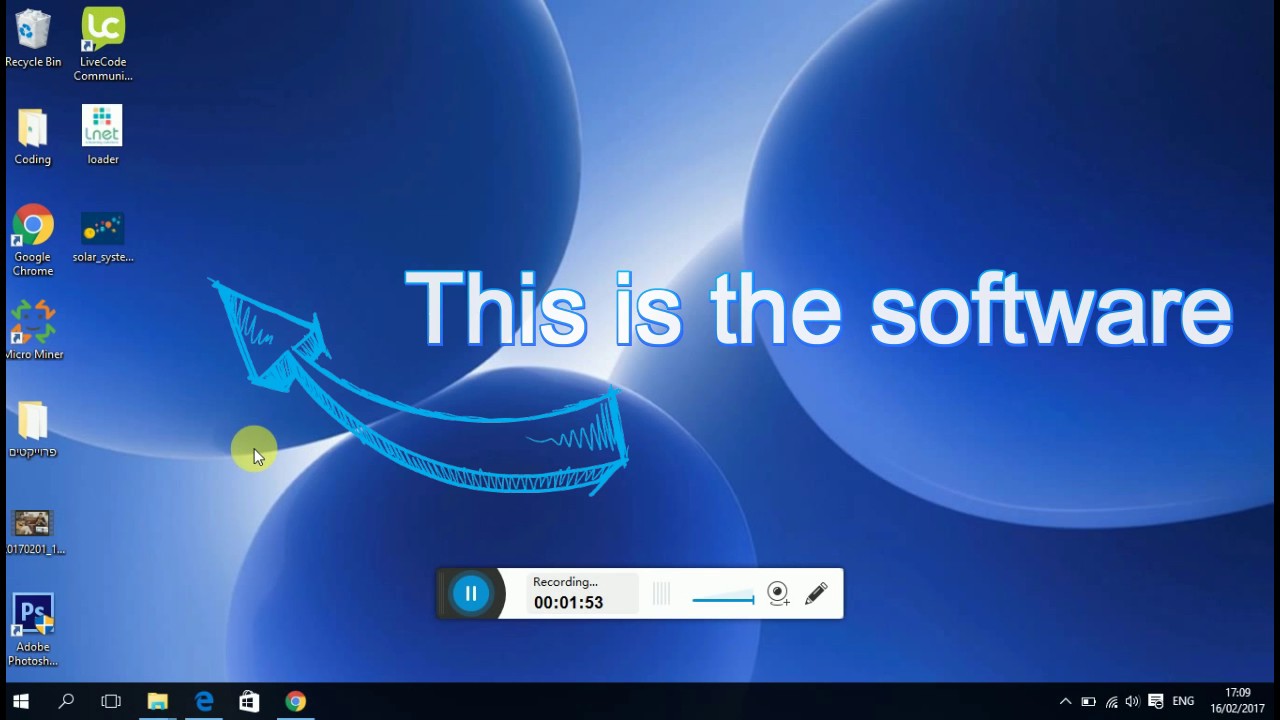Launch LiveCode Community desktop shortcut
The width and height of the screenshot is (1280, 720).
coord(103,44)
